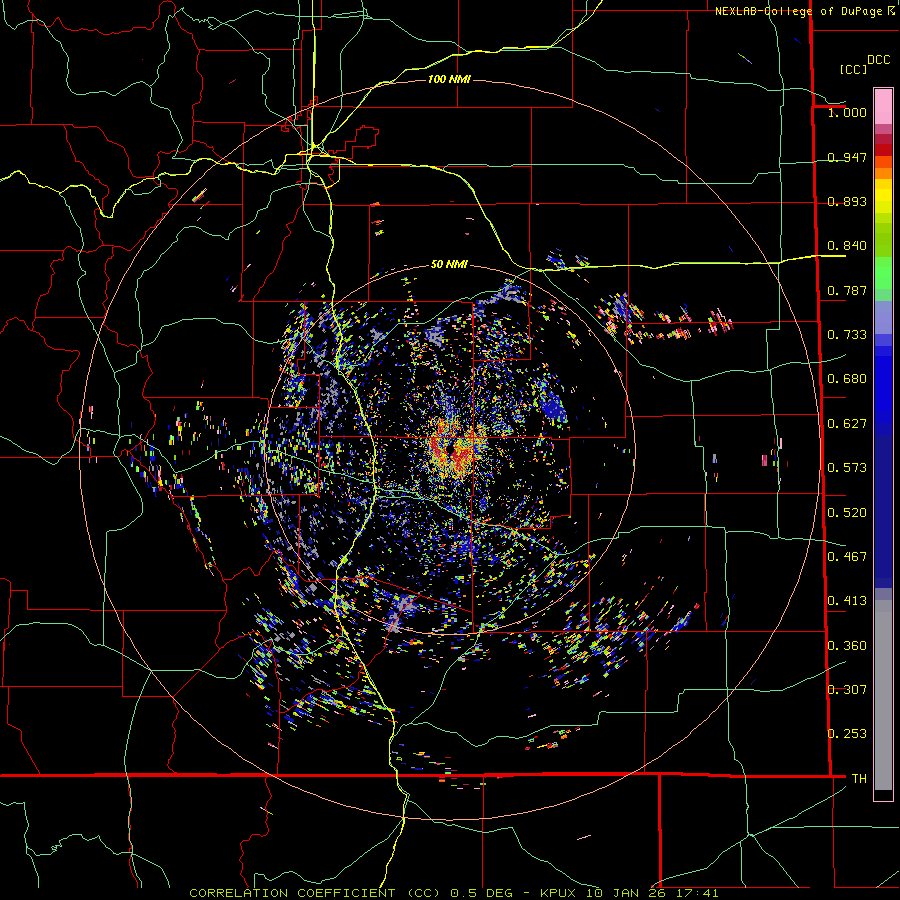Click the 0.680 legend value
This screenshot has height=900, width=900.
click(847, 379)
